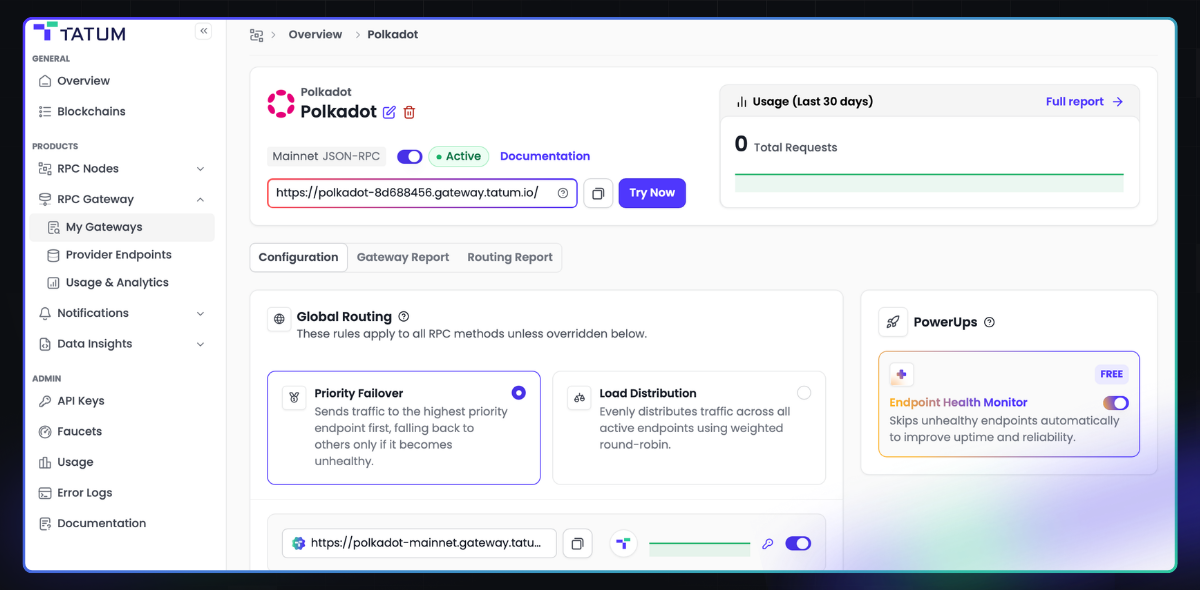
Task: Click the My Gateways icon
Action: (54, 227)
